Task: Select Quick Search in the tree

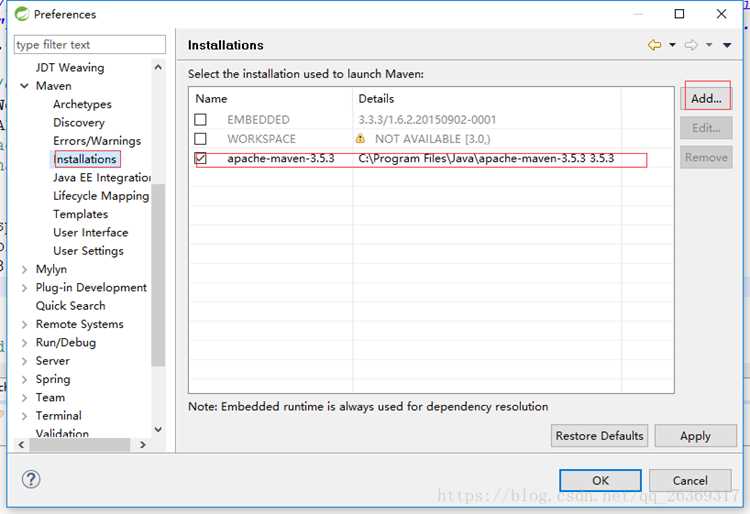Action: coord(70,306)
